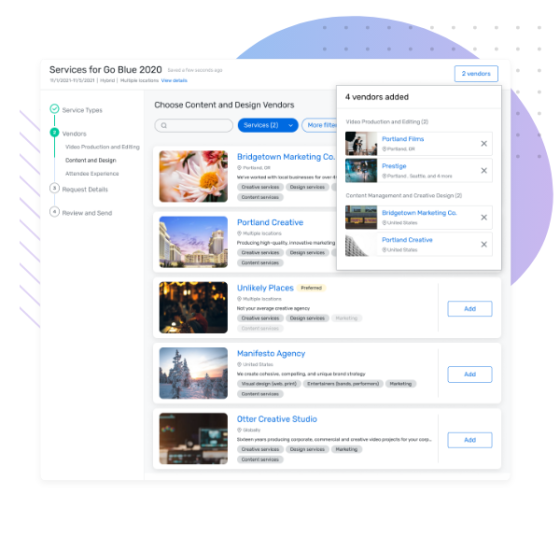560x537 pixels.
Task: Open Otter Creative Studio vendor title
Action: (x=277, y=419)
